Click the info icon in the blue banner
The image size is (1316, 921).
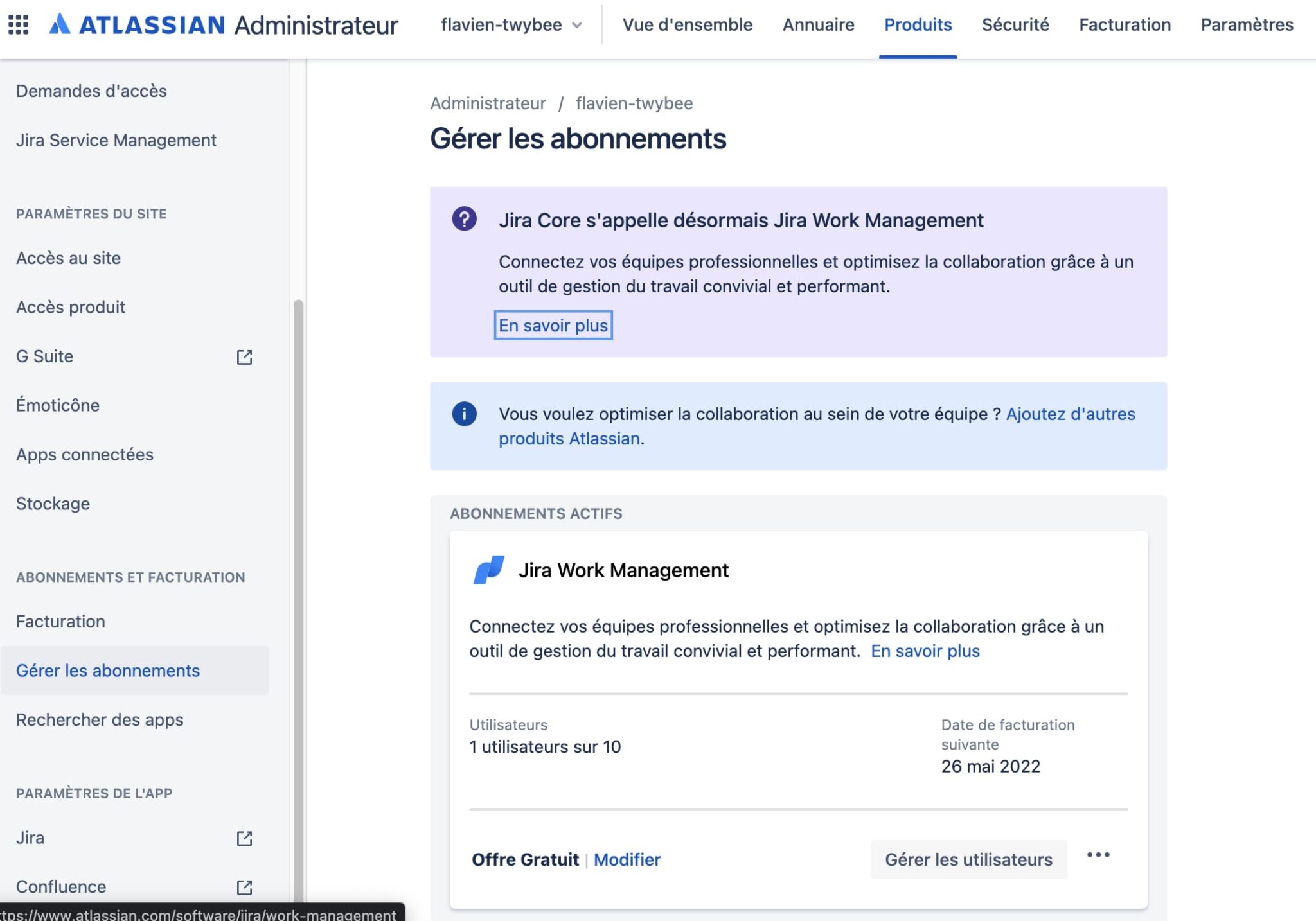(464, 414)
